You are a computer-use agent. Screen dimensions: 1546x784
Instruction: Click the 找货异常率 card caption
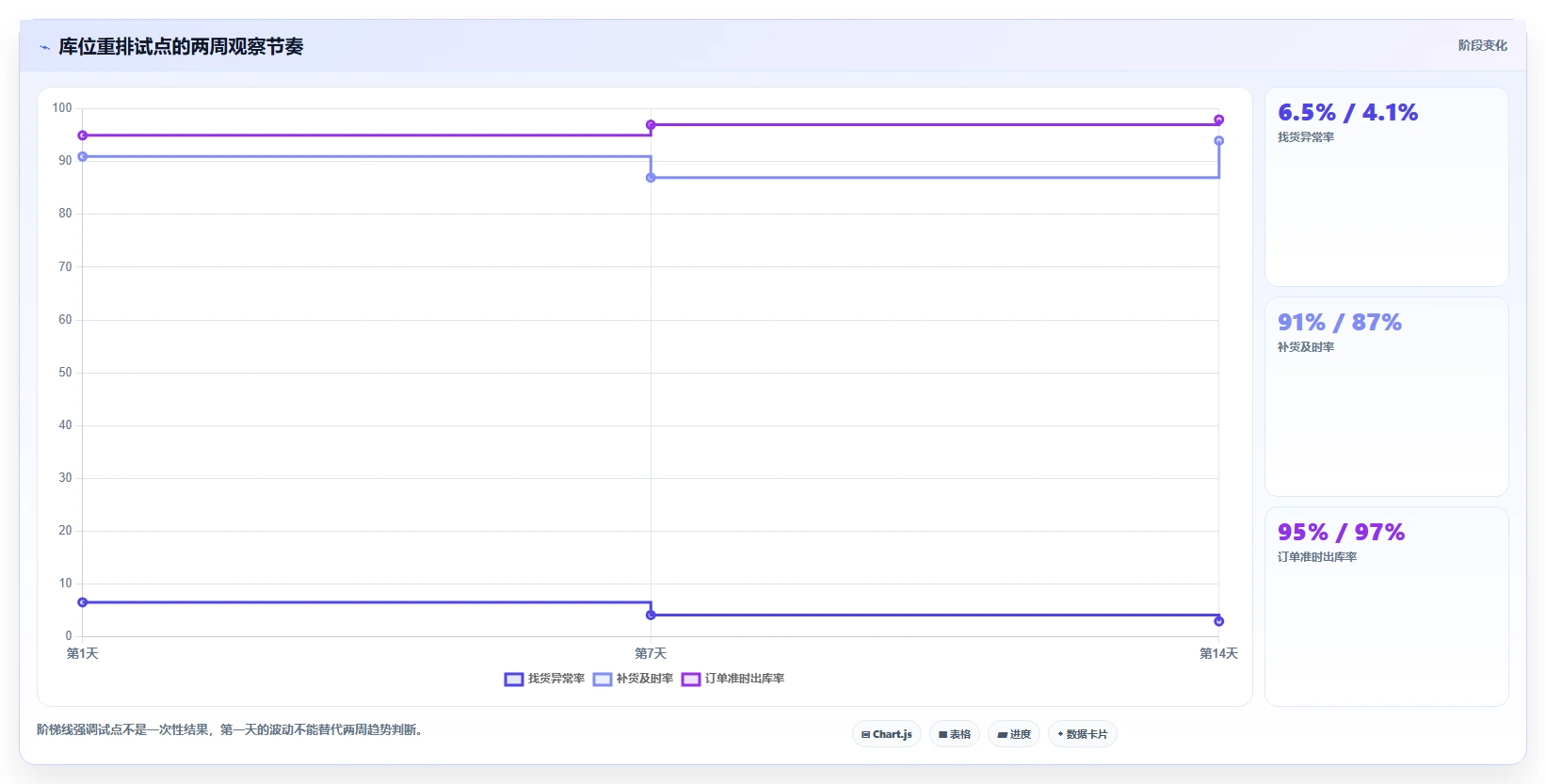(x=1306, y=137)
